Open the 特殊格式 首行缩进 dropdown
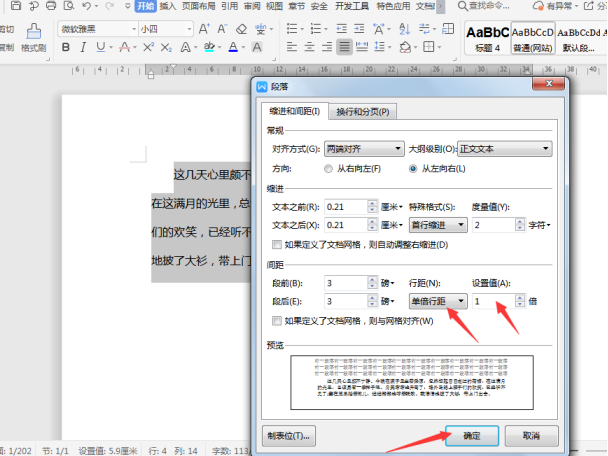The image size is (608, 456). 438,225
